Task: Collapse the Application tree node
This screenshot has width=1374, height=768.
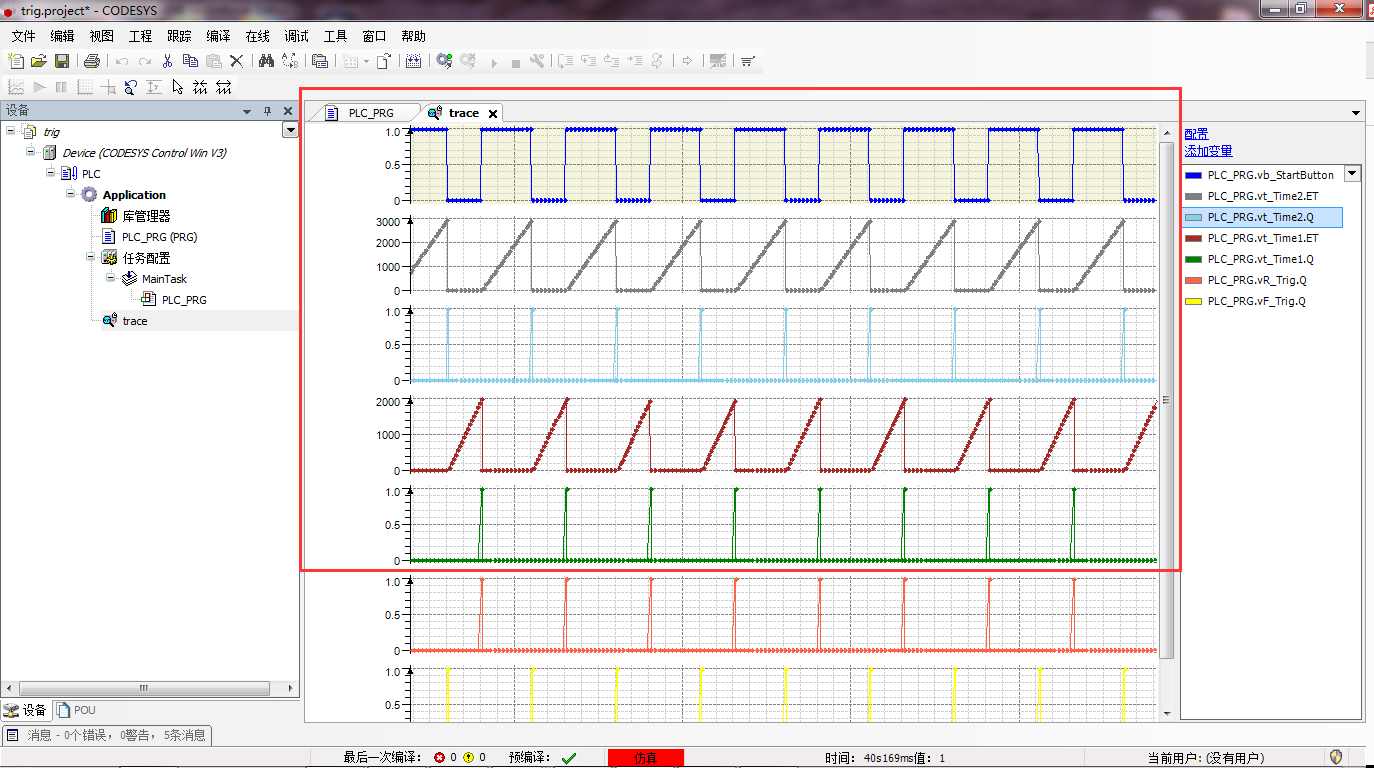Action: [x=72, y=194]
